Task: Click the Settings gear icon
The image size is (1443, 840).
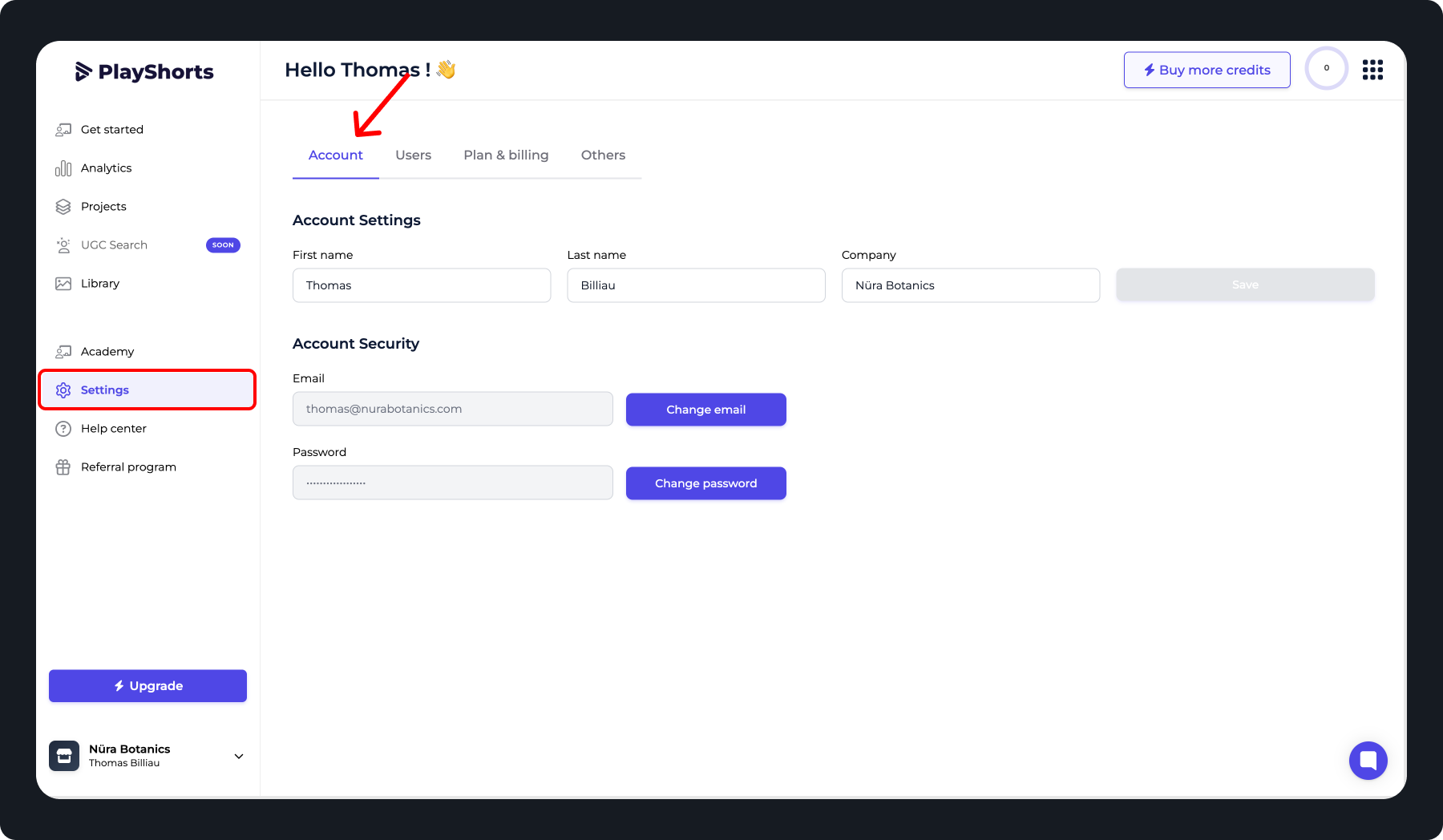Action: tap(63, 390)
